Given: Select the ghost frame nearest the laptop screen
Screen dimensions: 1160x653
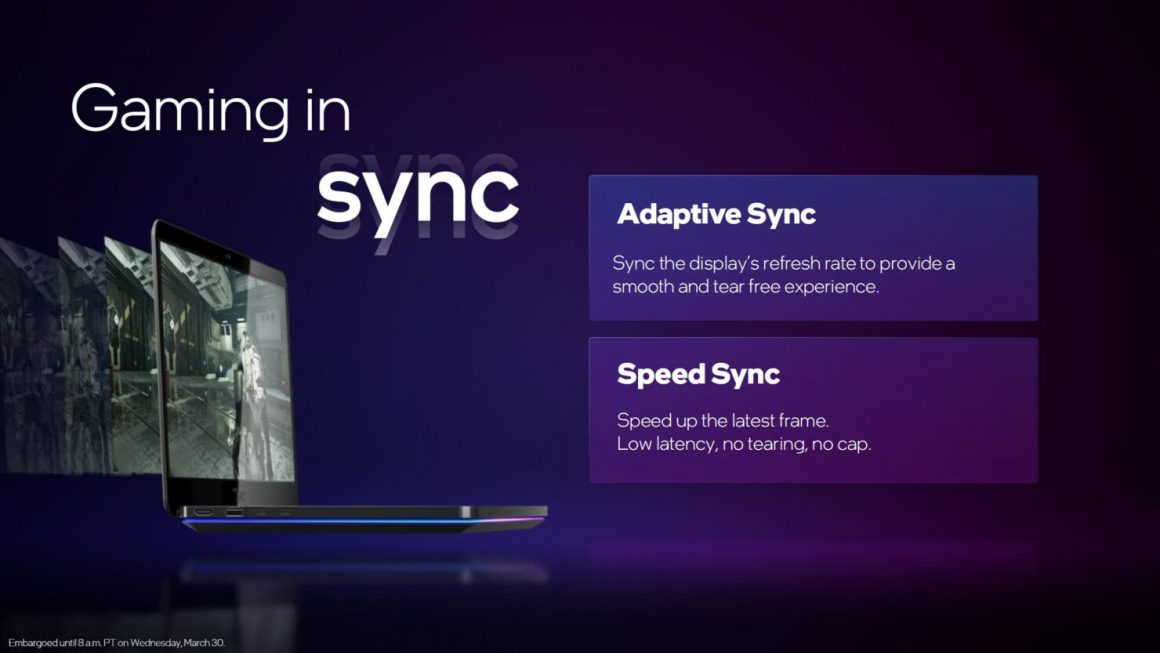Looking at the screenshot, I should pos(130,360).
